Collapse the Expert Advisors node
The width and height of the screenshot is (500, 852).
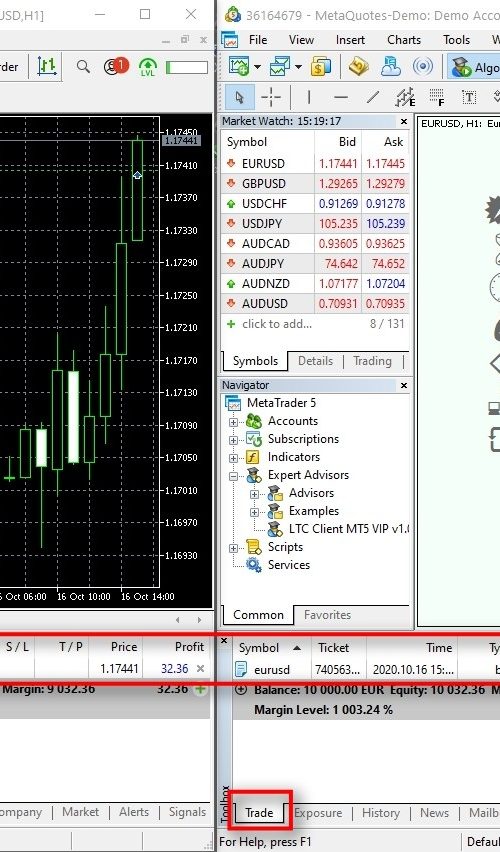233,476
